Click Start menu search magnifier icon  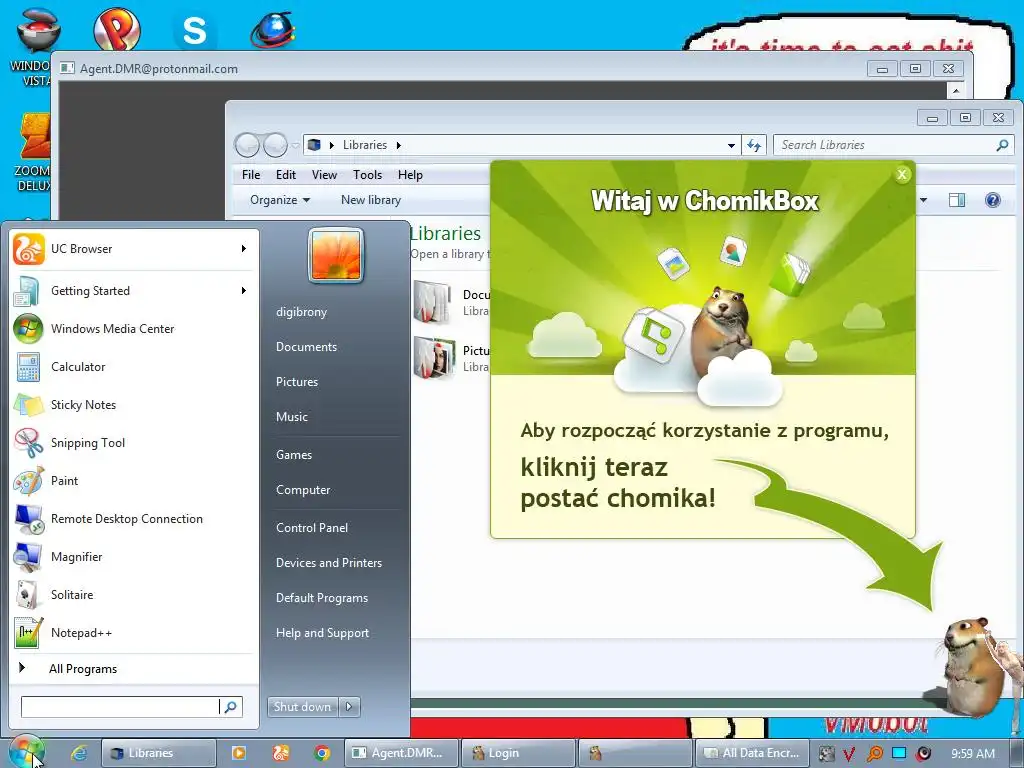tap(231, 707)
